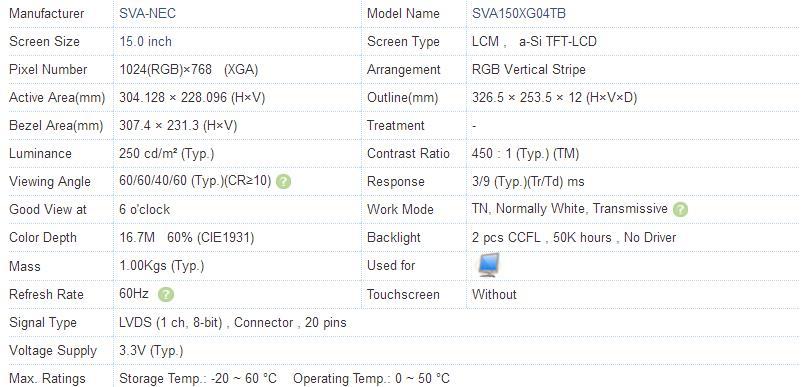This screenshot has width=810, height=387.
Task: Select the 2 pcs CCFL backlight text
Action: [506, 238]
